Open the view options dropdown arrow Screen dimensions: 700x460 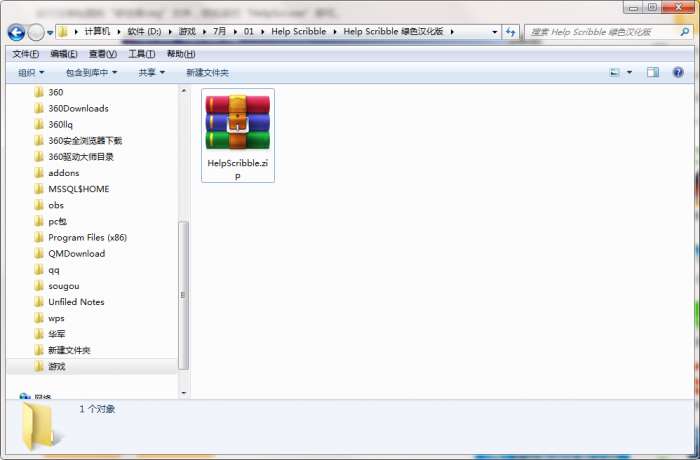click(x=629, y=72)
